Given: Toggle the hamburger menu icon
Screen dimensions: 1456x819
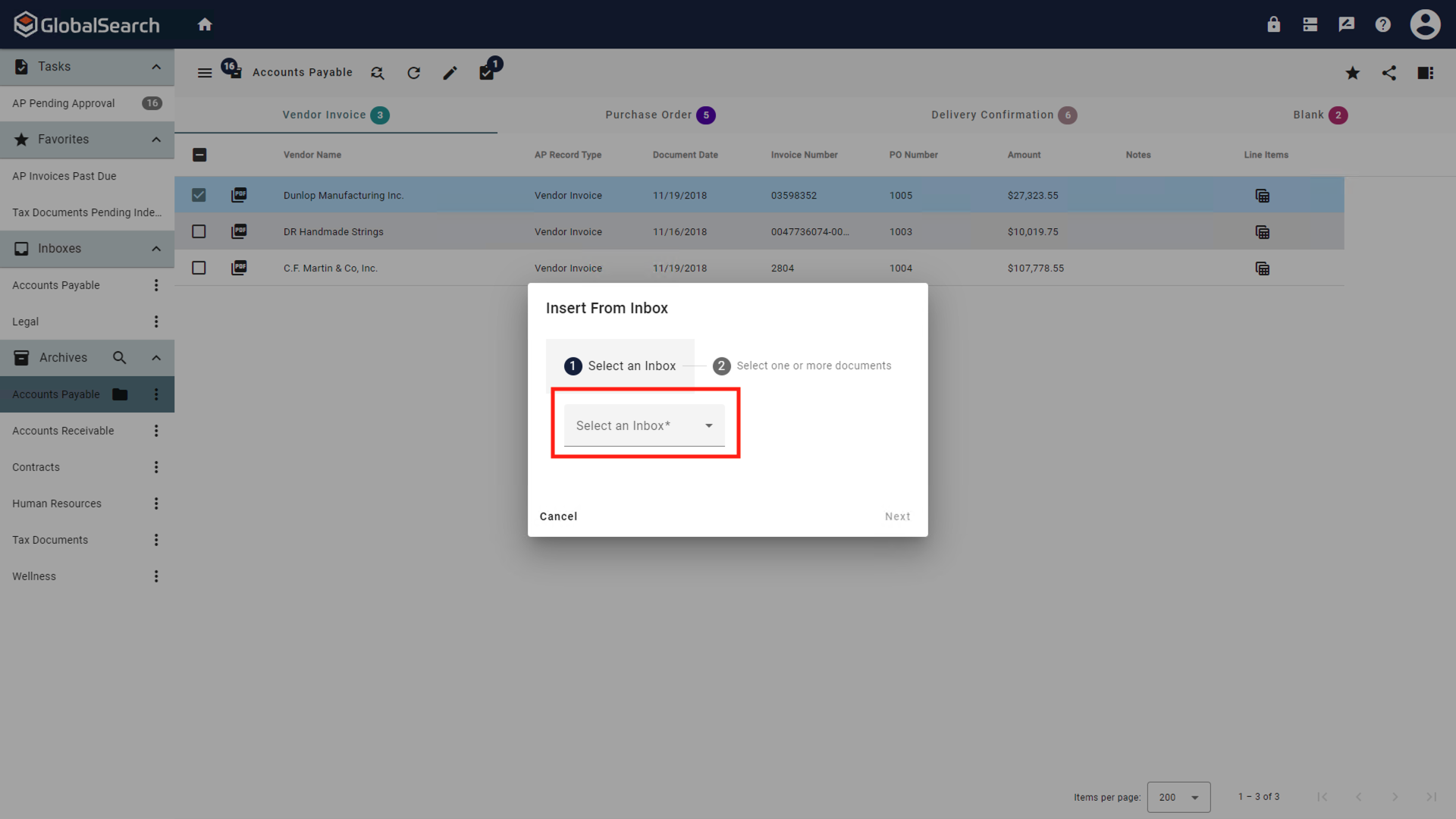Looking at the screenshot, I should (205, 73).
